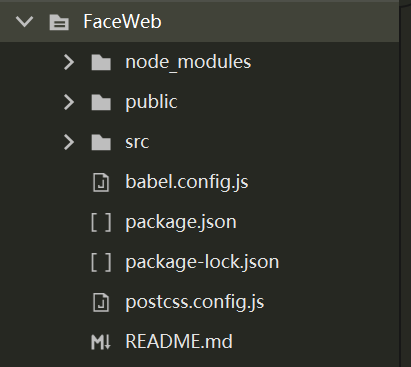This screenshot has height=367, width=411.
Task: Select package-lock.json file name
Action: pyautogui.click(x=202, y=262)
